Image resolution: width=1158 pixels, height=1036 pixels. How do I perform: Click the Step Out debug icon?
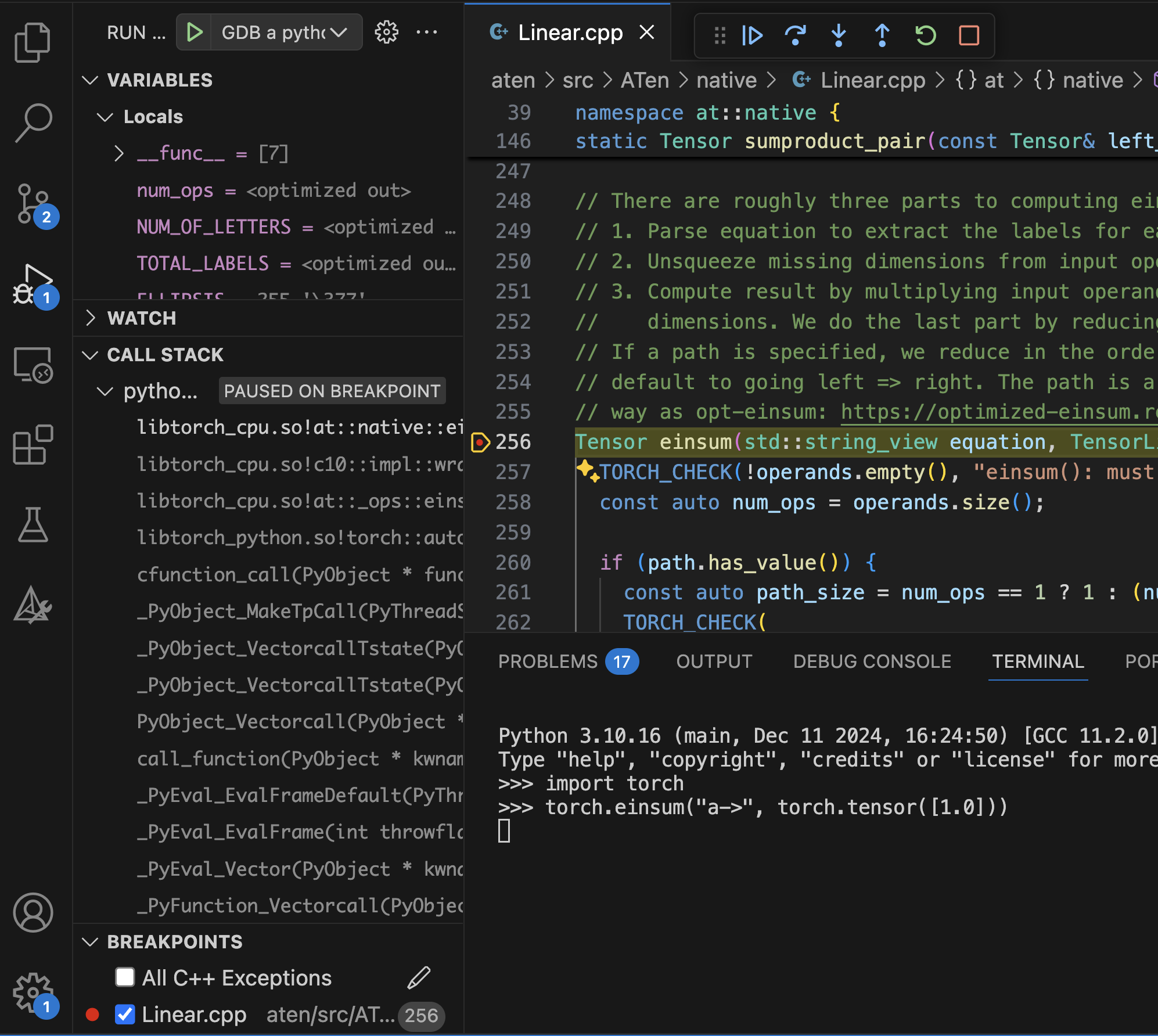(882, 35)
